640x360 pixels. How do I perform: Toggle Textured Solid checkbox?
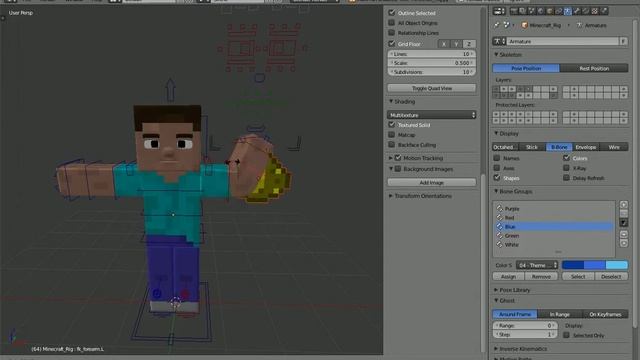pyautogui.click(x=391, y=124)
